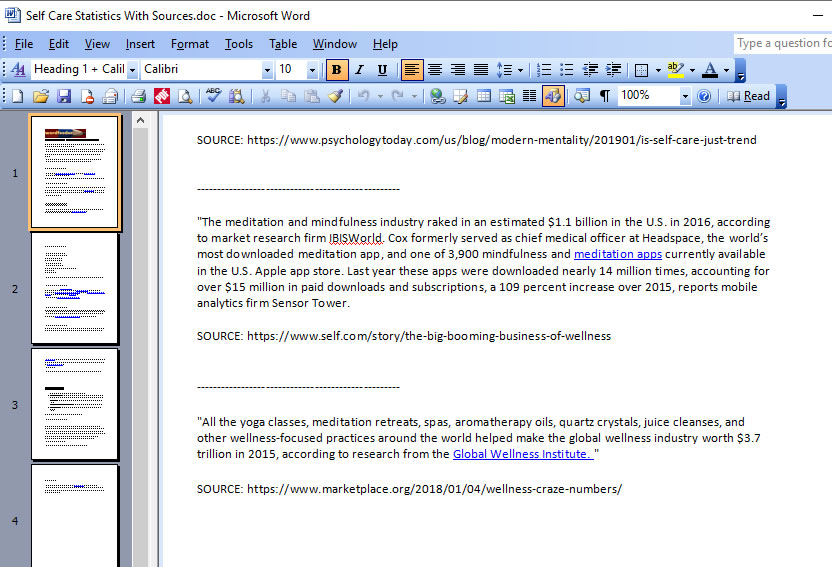This screenshot has width=832, height=567.
Task: Click the Numbering list icon
Action: click(544, 69)
